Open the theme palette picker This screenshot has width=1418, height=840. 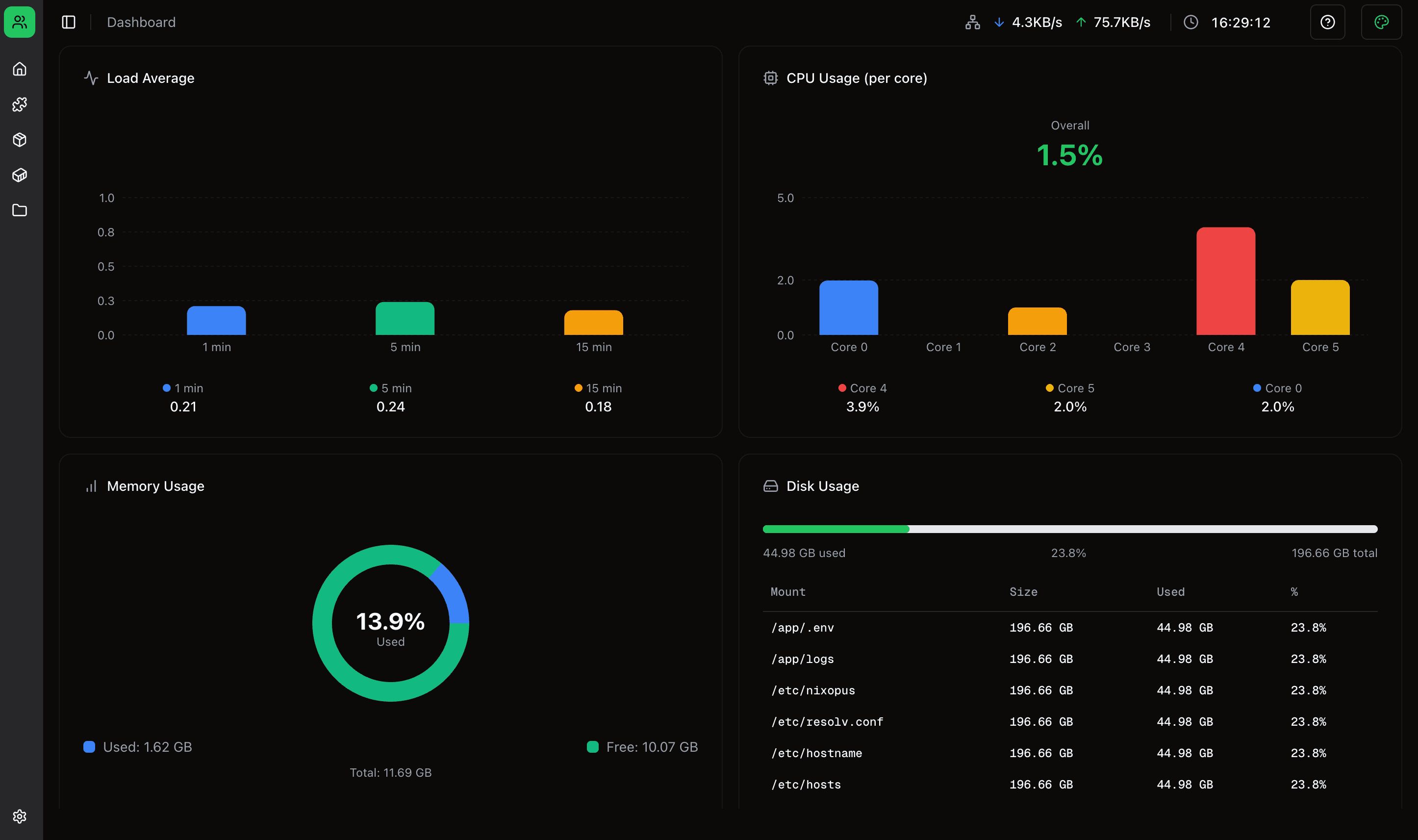pyautogui.click(x=1381, y=22)
